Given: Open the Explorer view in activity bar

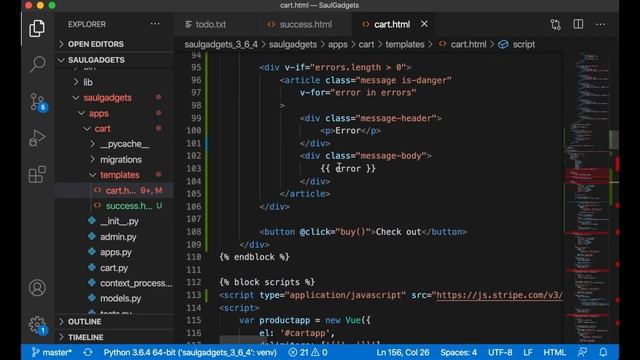Looking at the screenshot, I should 37,28.
